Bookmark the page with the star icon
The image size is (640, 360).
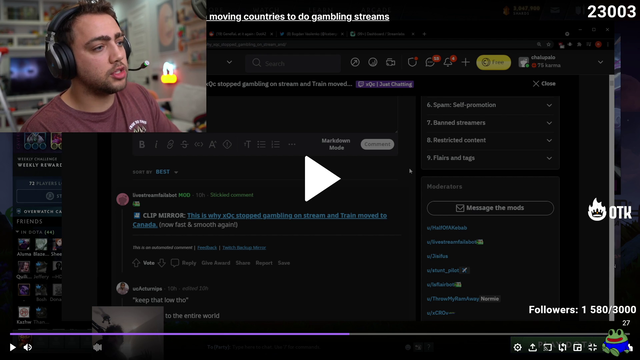[x=549, y=44]
